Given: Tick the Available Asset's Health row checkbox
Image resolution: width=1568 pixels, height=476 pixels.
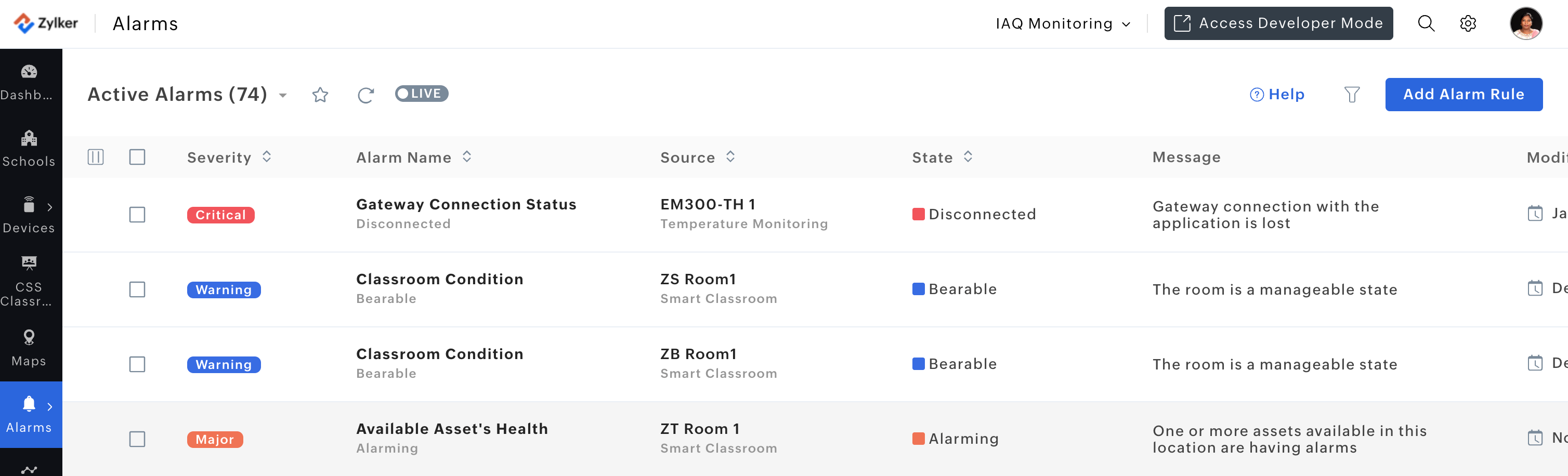Looking at the screenshot, I should coord(138,439).
